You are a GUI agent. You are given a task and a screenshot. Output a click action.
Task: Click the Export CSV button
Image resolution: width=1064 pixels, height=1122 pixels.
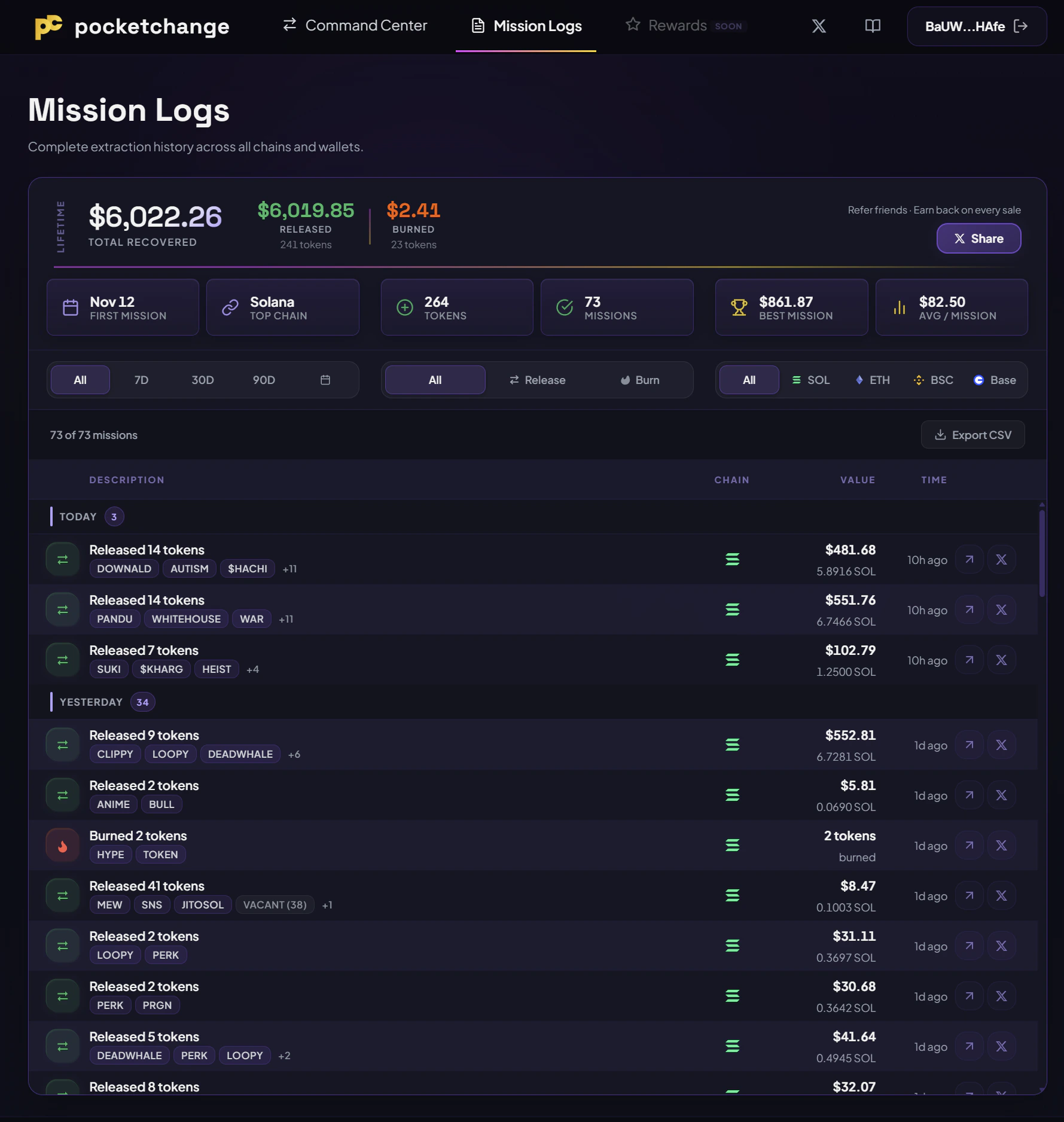972,435
